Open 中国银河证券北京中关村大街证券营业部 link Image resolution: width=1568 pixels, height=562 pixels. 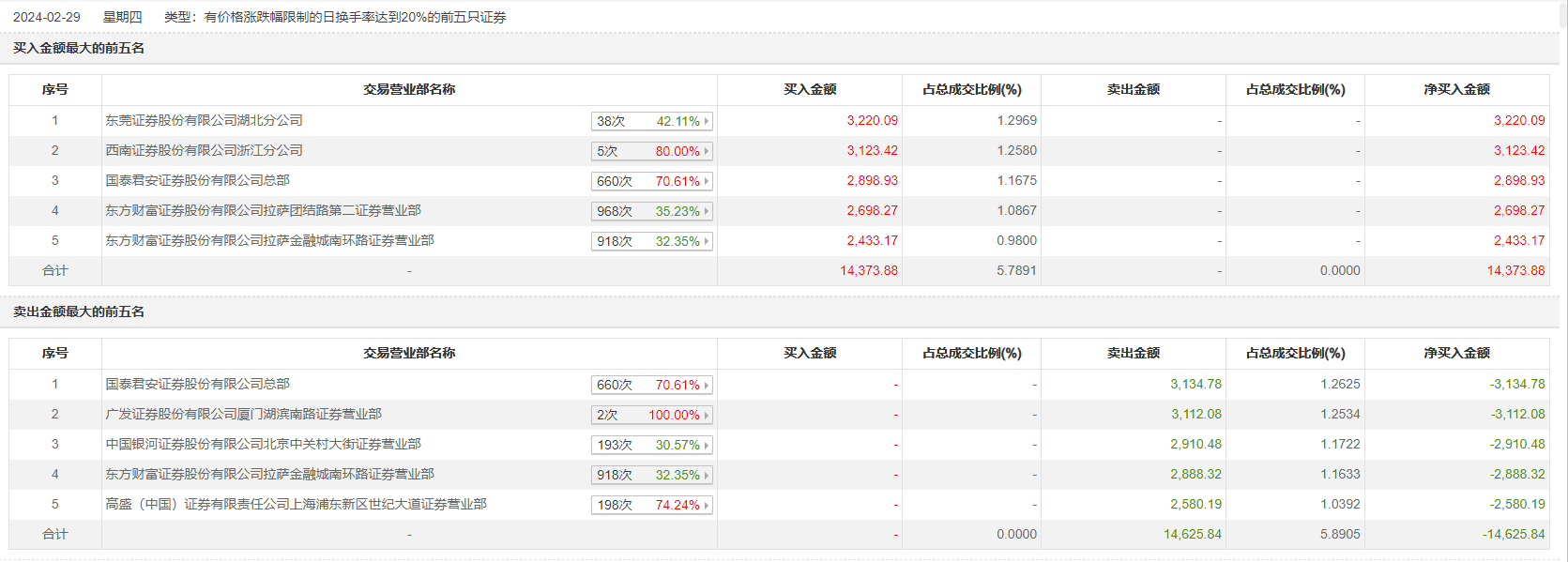tap(263, 444)
